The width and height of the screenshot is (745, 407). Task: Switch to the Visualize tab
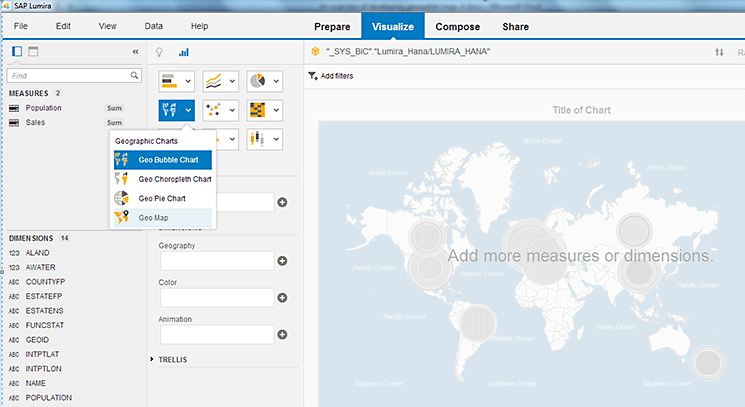pos(393,26)
